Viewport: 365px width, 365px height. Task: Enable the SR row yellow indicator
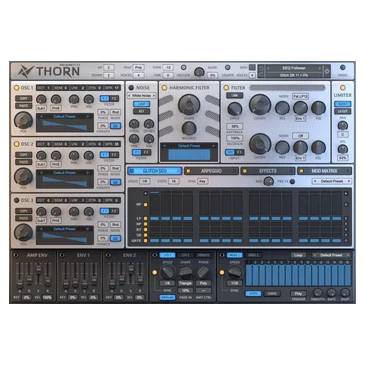click(x=145, y=235)
